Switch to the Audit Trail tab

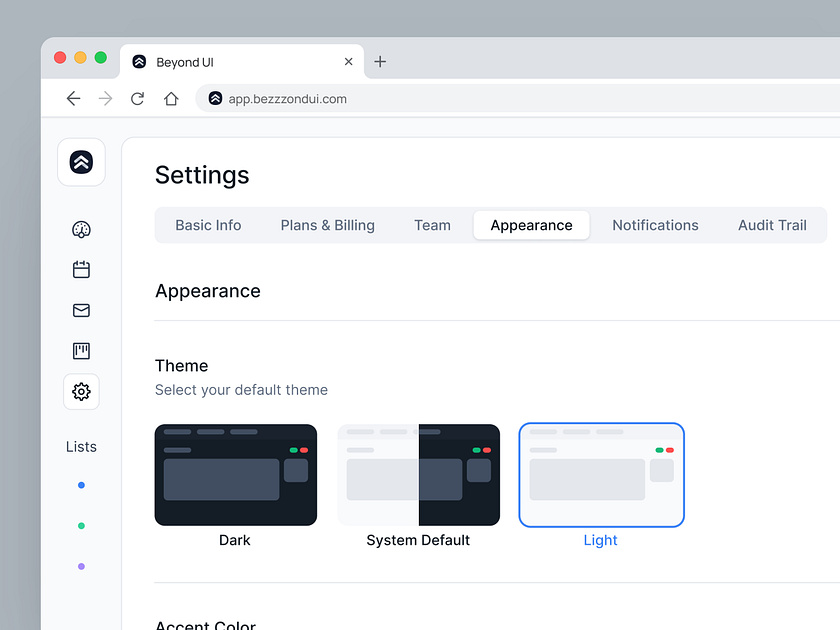pyautogui.click(x=772, y=225)
